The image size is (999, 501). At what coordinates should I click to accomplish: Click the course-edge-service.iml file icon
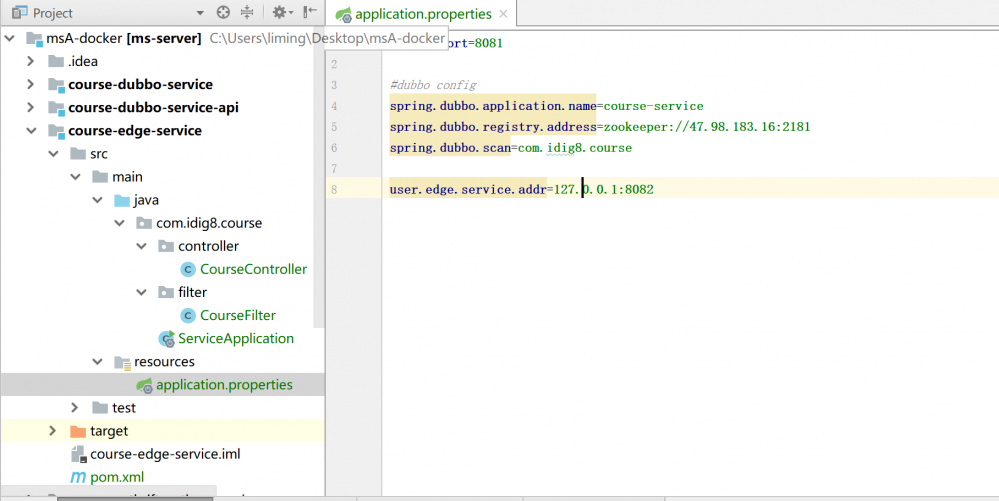click(77, 454)
